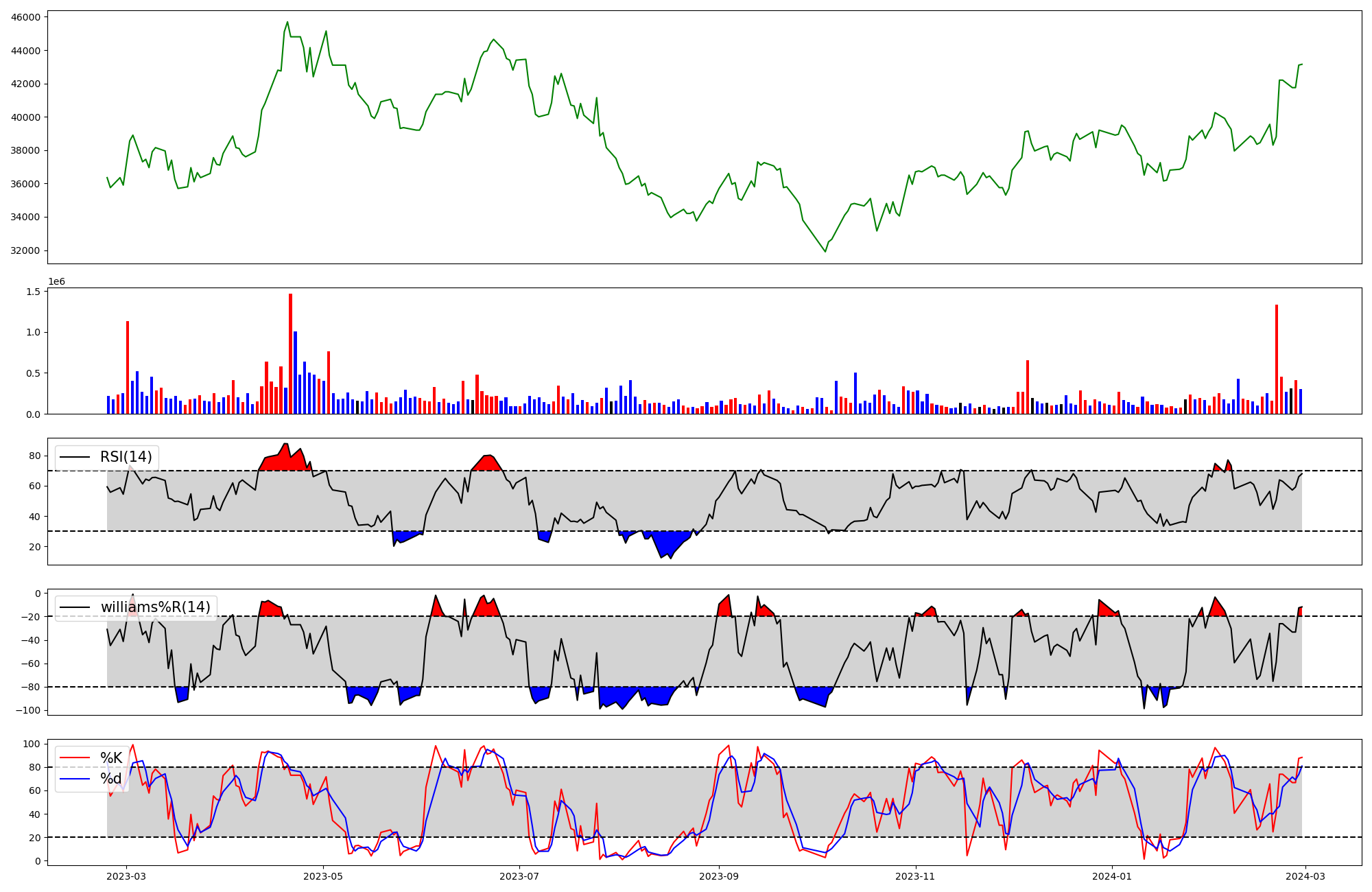Click the blue %d legend line swatch

coord(75,779)
